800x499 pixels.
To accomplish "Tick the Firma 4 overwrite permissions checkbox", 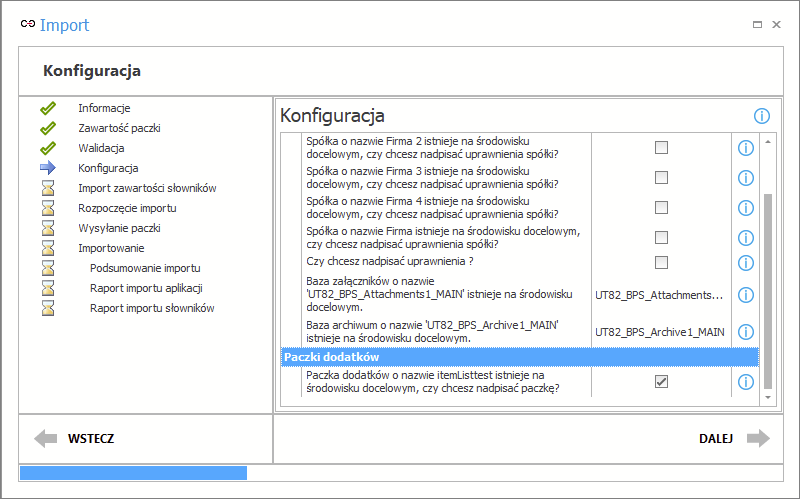I will click(x=661, y=208).
